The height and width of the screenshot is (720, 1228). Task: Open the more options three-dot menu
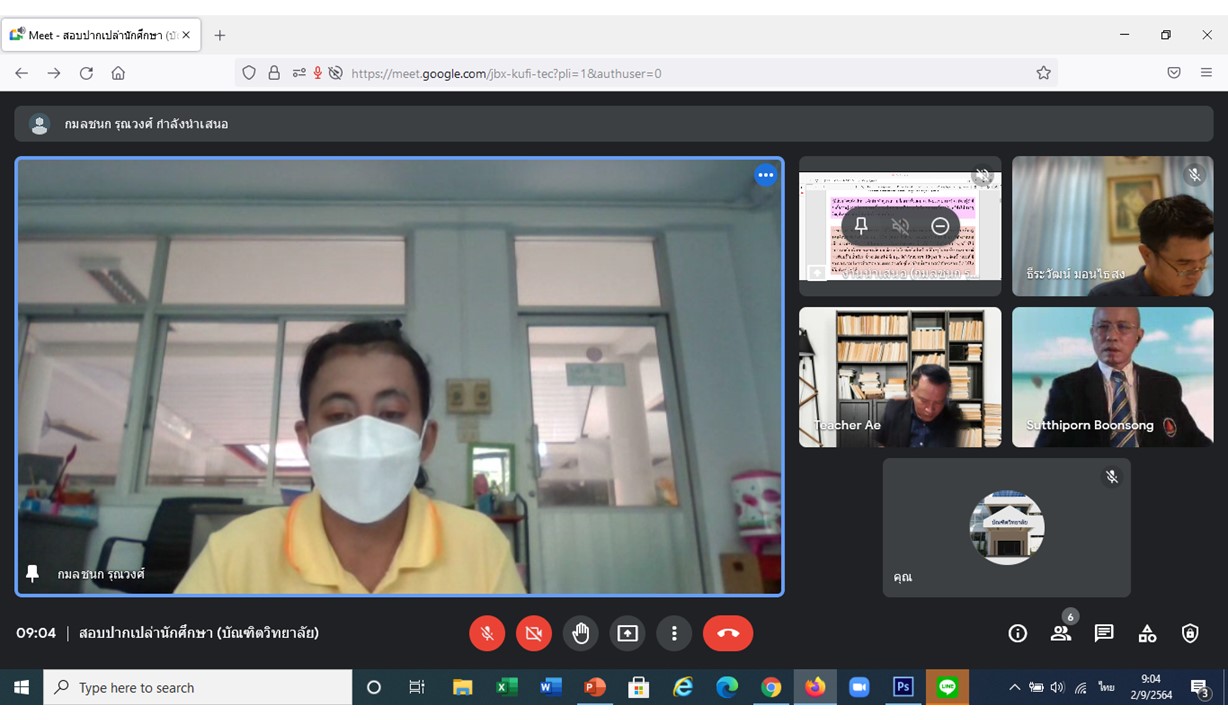[x=674, y=633]
